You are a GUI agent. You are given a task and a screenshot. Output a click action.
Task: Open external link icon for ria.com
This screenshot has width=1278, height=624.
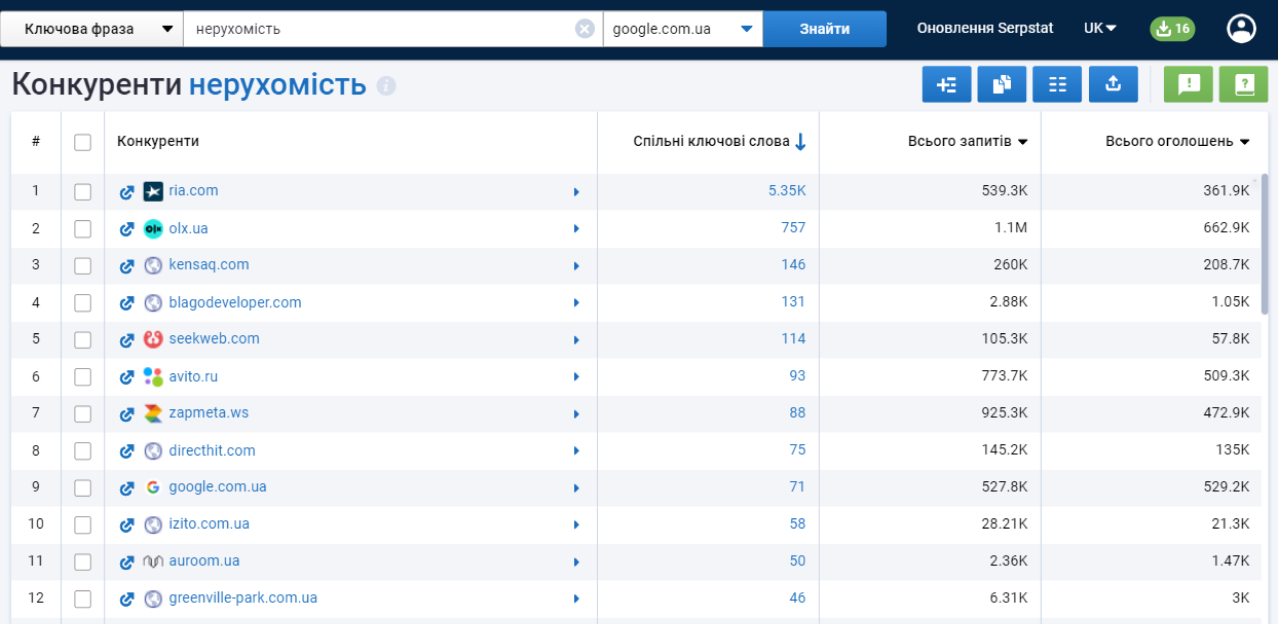click(127, 192)
